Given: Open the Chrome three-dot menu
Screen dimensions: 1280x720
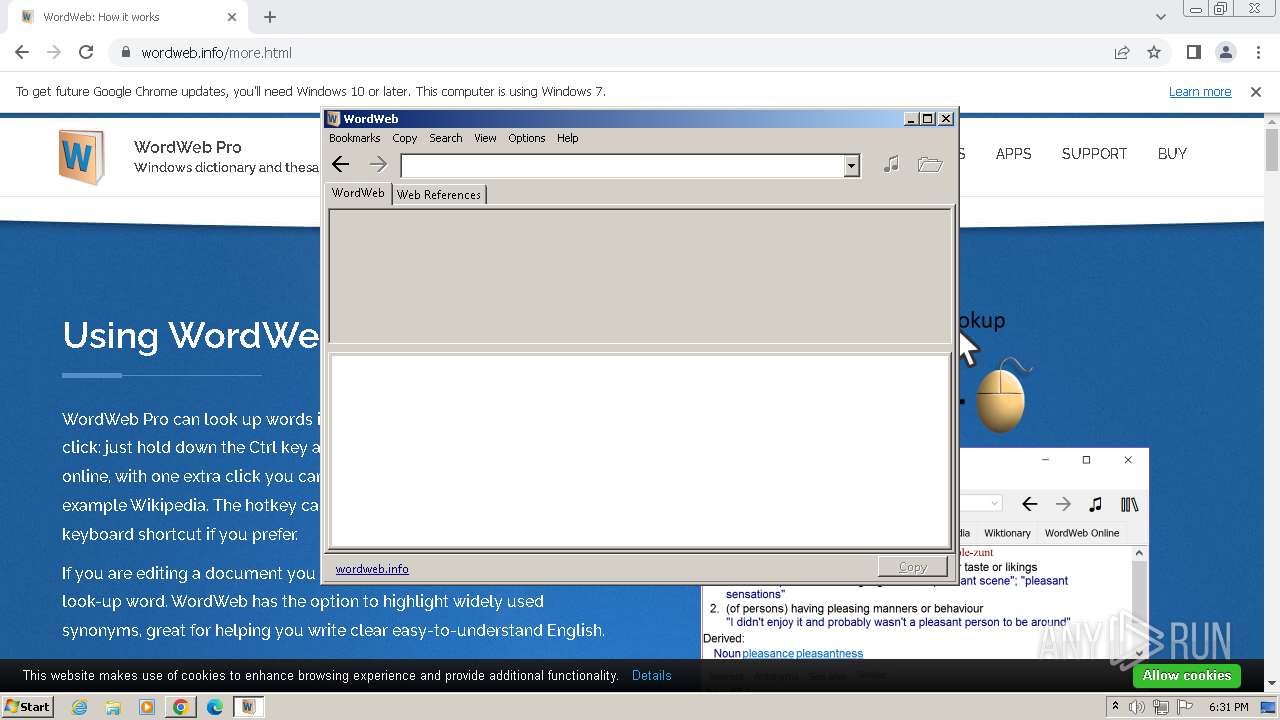Looking at the screenshot, I should (1257, 52).
